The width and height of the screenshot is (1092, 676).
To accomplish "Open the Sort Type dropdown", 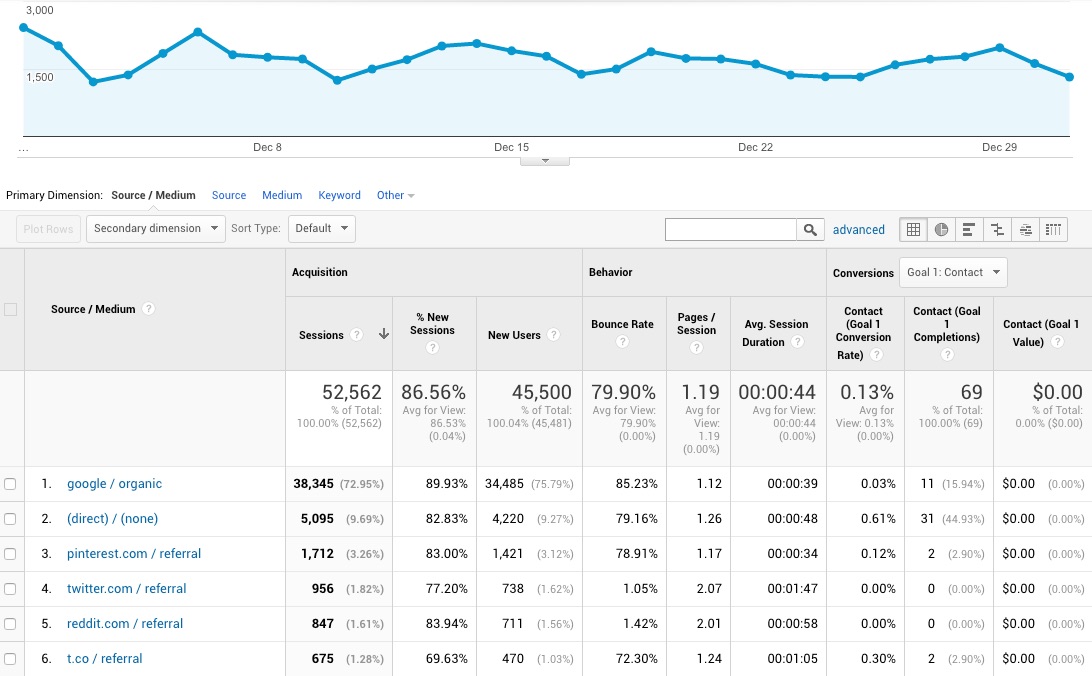I will 321,228.
